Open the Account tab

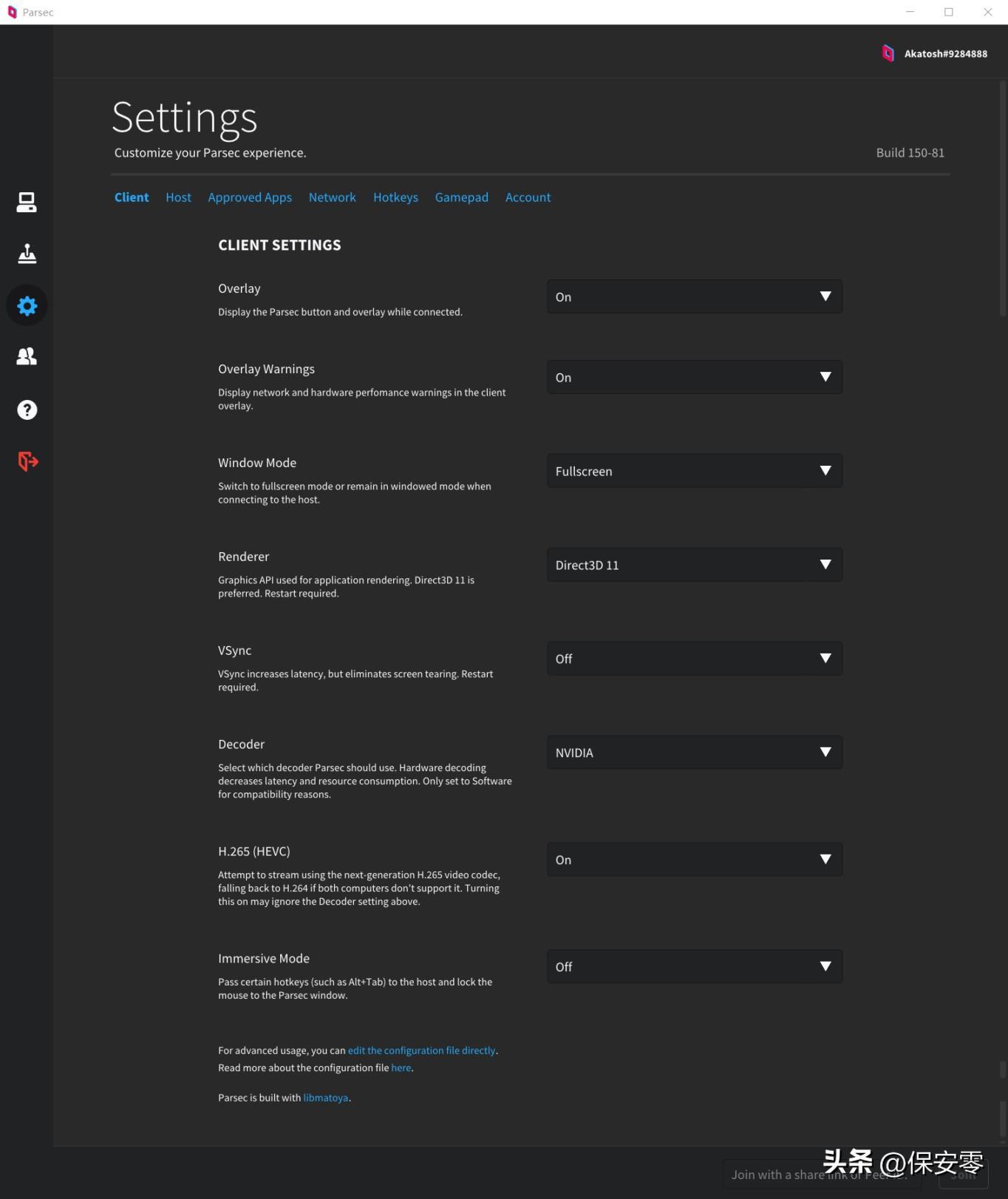528,197
